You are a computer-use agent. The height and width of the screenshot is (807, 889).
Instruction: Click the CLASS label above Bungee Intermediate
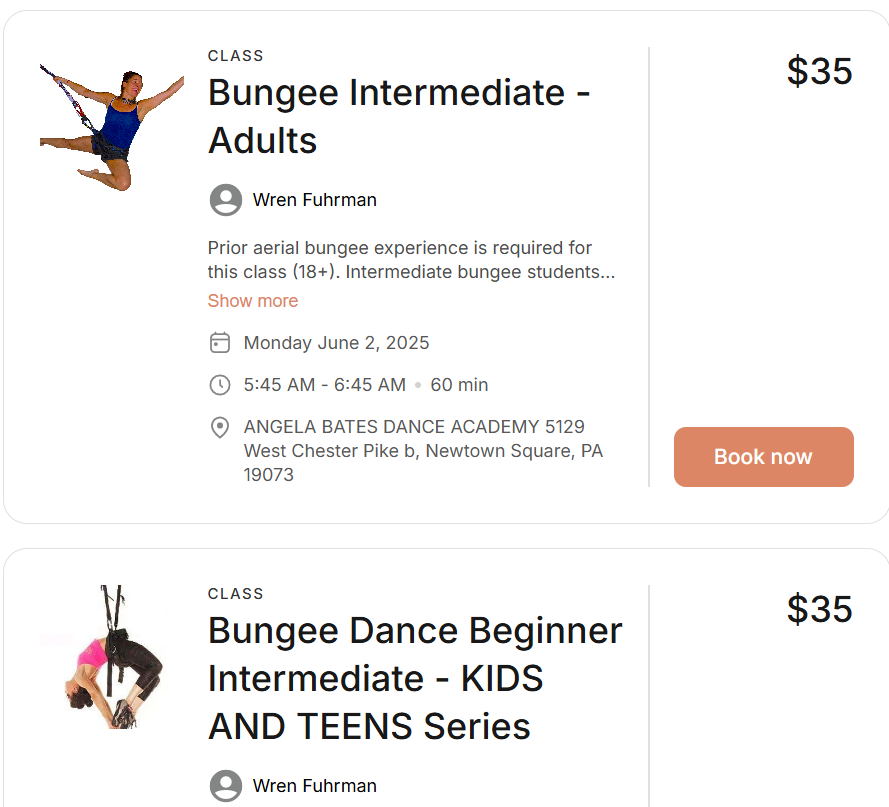click(235, 56)
